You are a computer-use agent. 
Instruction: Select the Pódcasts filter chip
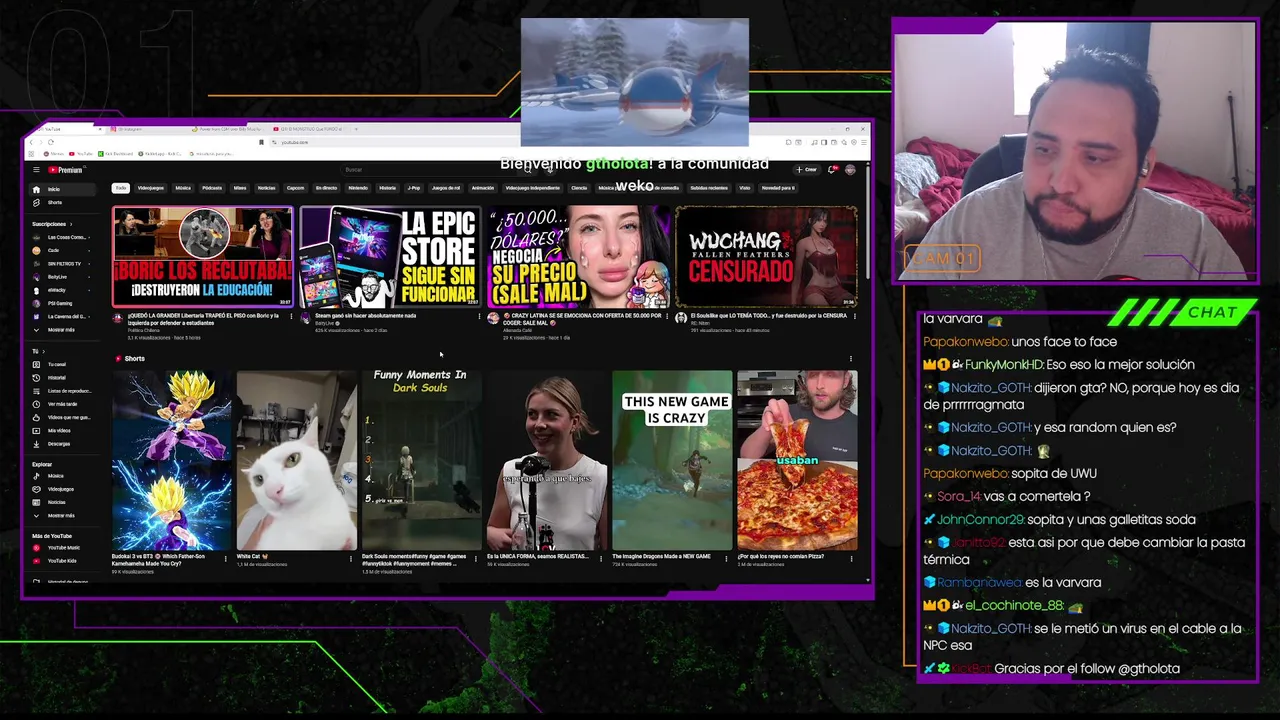(212, 187)
